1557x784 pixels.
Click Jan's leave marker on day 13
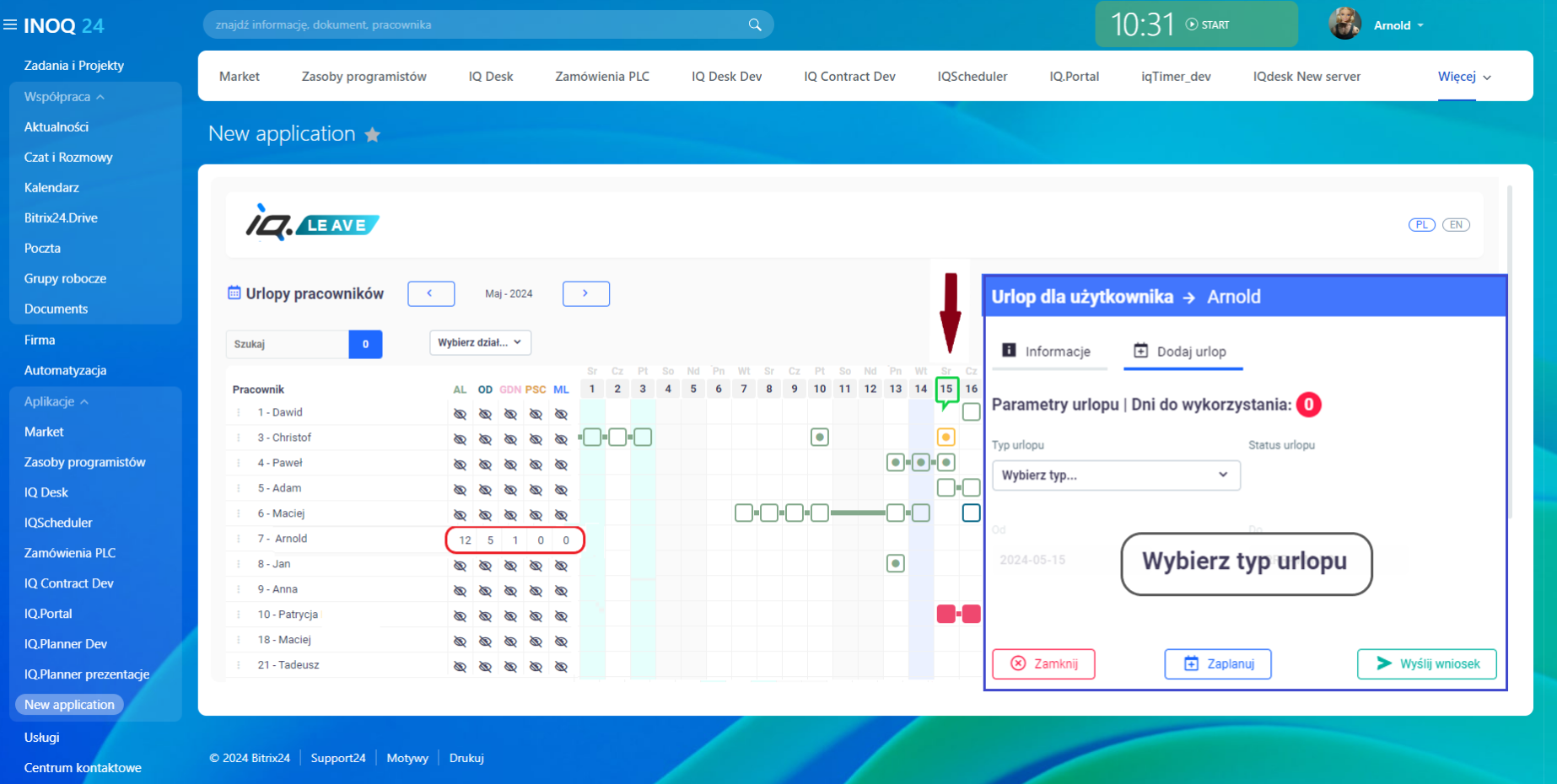click(x=896, y=564)
